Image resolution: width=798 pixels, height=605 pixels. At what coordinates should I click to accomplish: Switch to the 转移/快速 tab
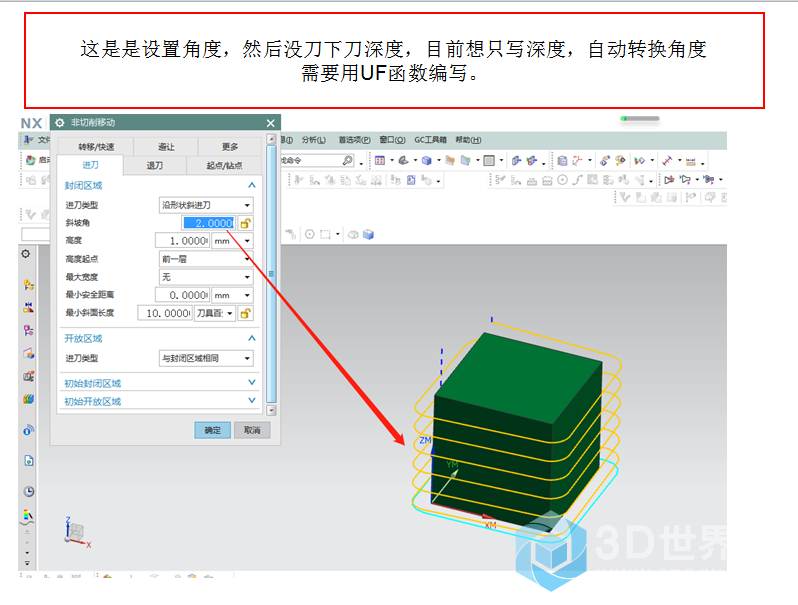point(96,147)
